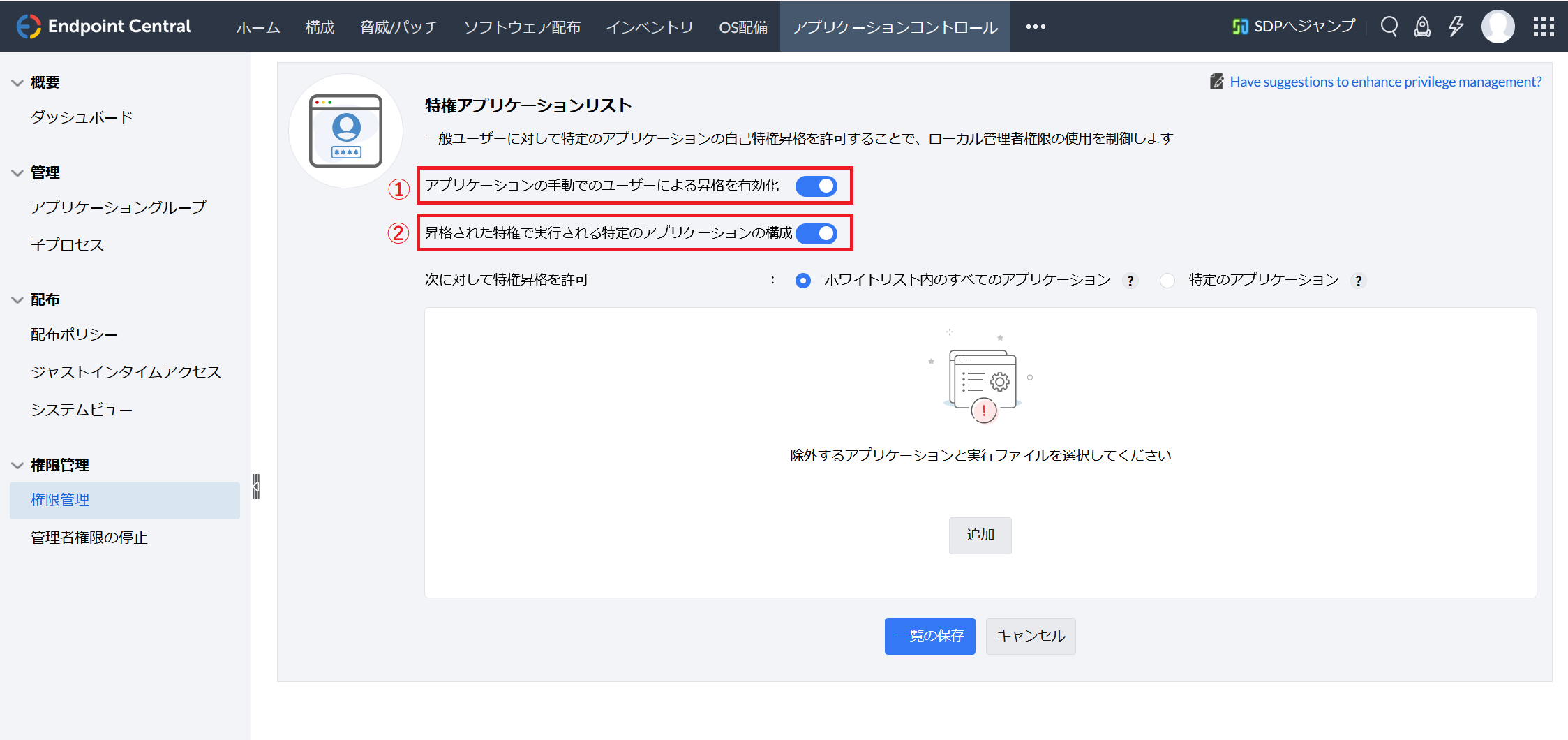Click the 特権アプリケーションリスト heading
Image resolution: width=1568 pixels, height=740 pixels.
pos(528,106)
